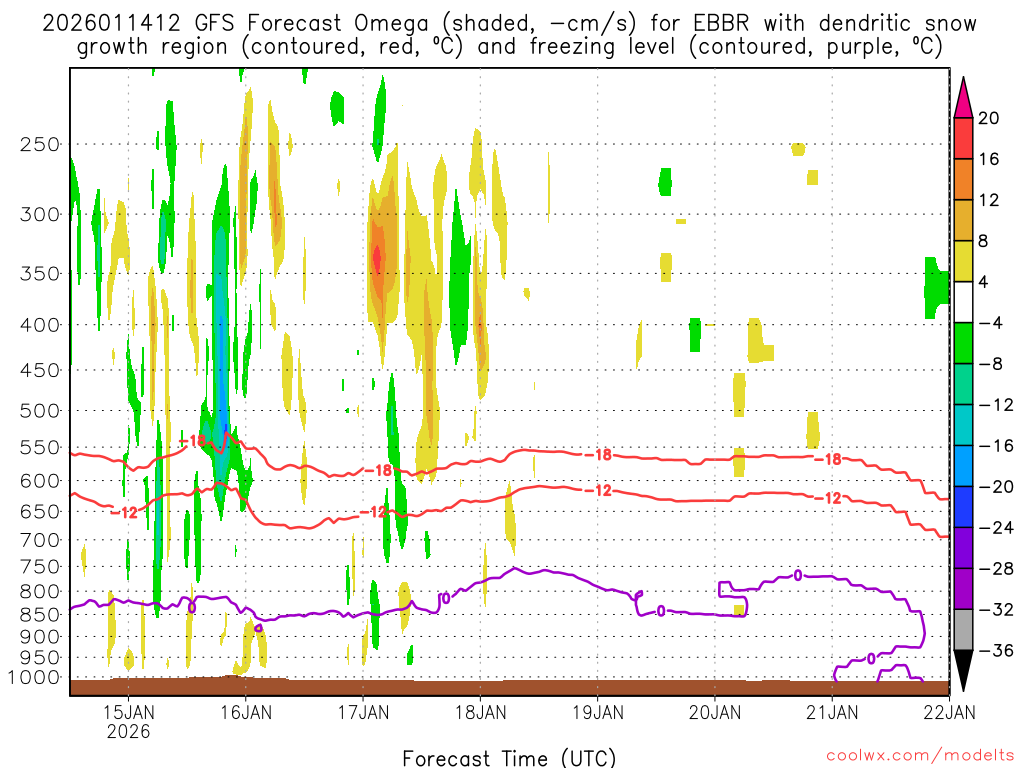Viewport: 1024px width, 768px height.
Task: Click the 250 pressure level label
Action: [x=40, y=144]
